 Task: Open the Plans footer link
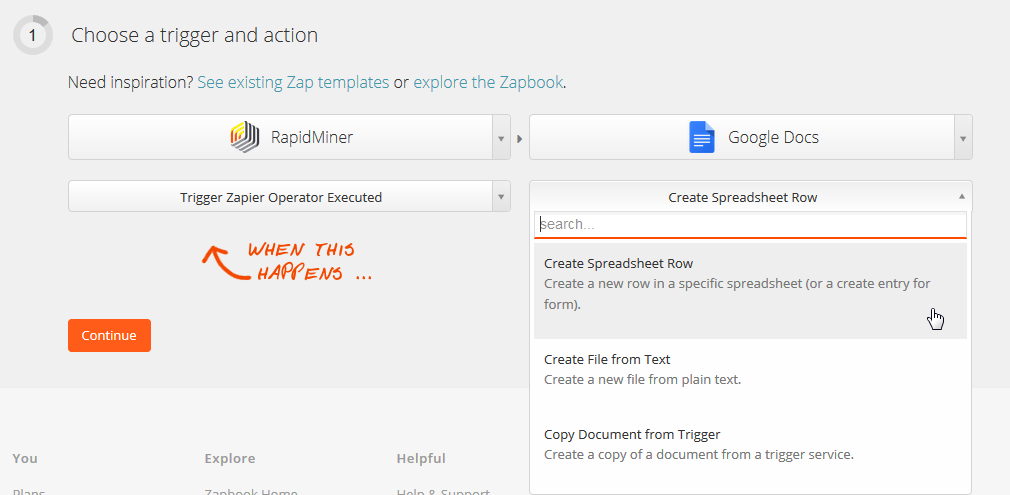[29, 491]
